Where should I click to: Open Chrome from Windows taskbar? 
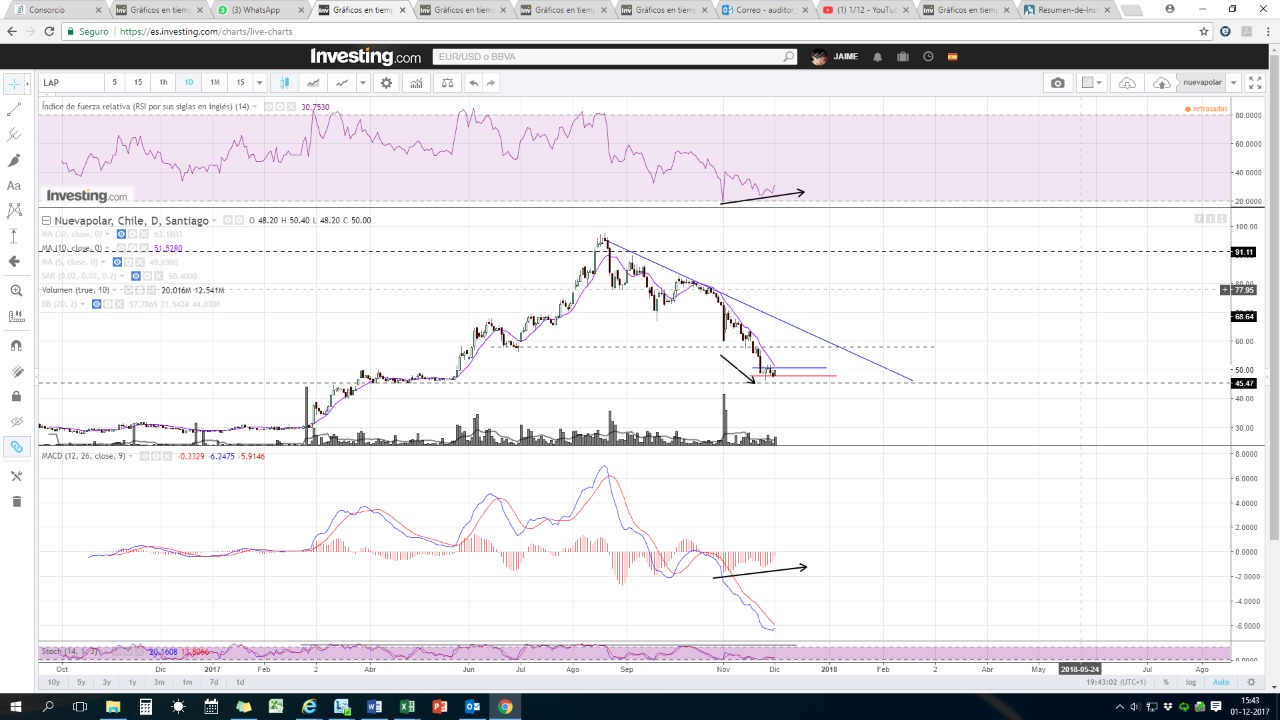(505, 707)
